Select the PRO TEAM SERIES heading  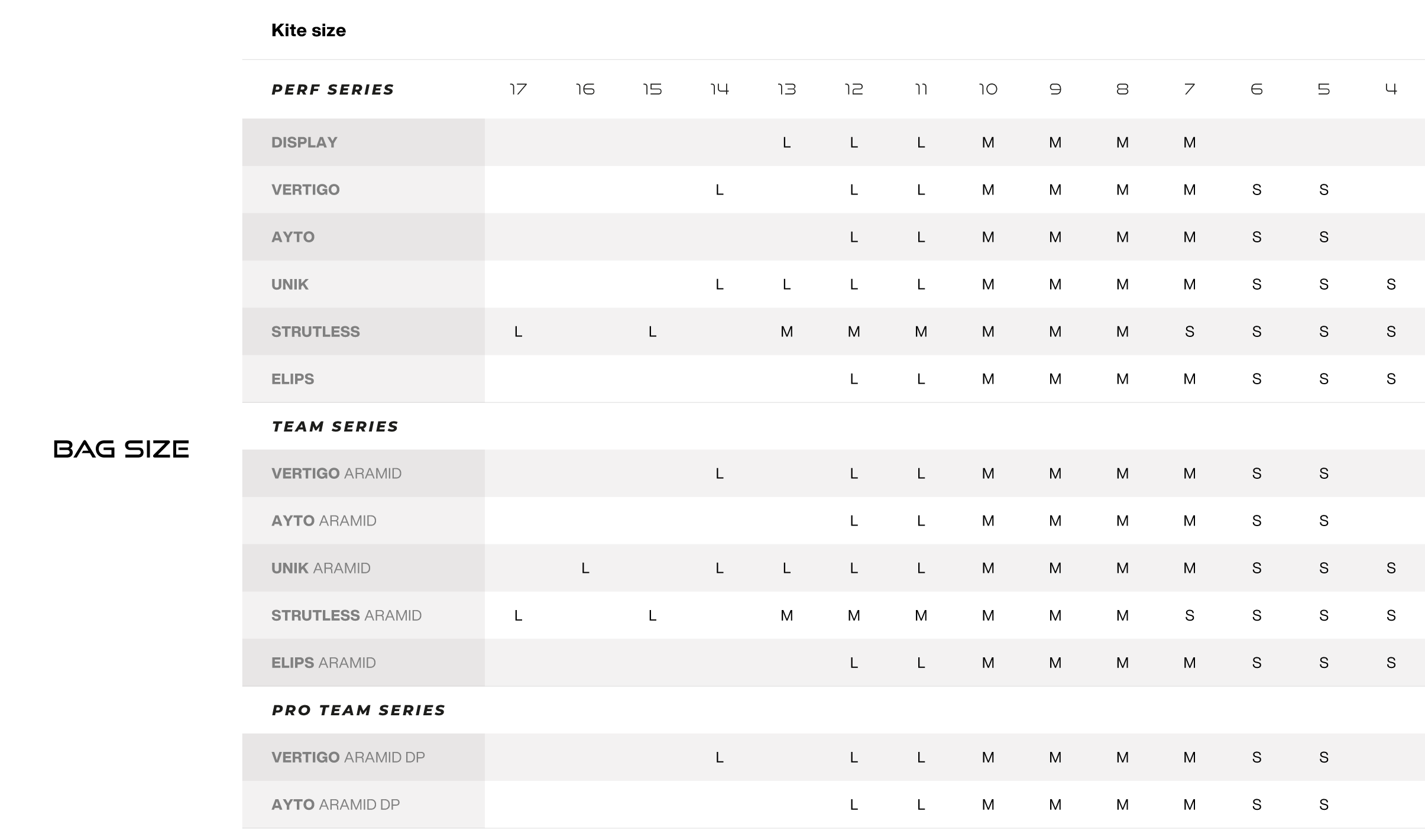[358, 710]
